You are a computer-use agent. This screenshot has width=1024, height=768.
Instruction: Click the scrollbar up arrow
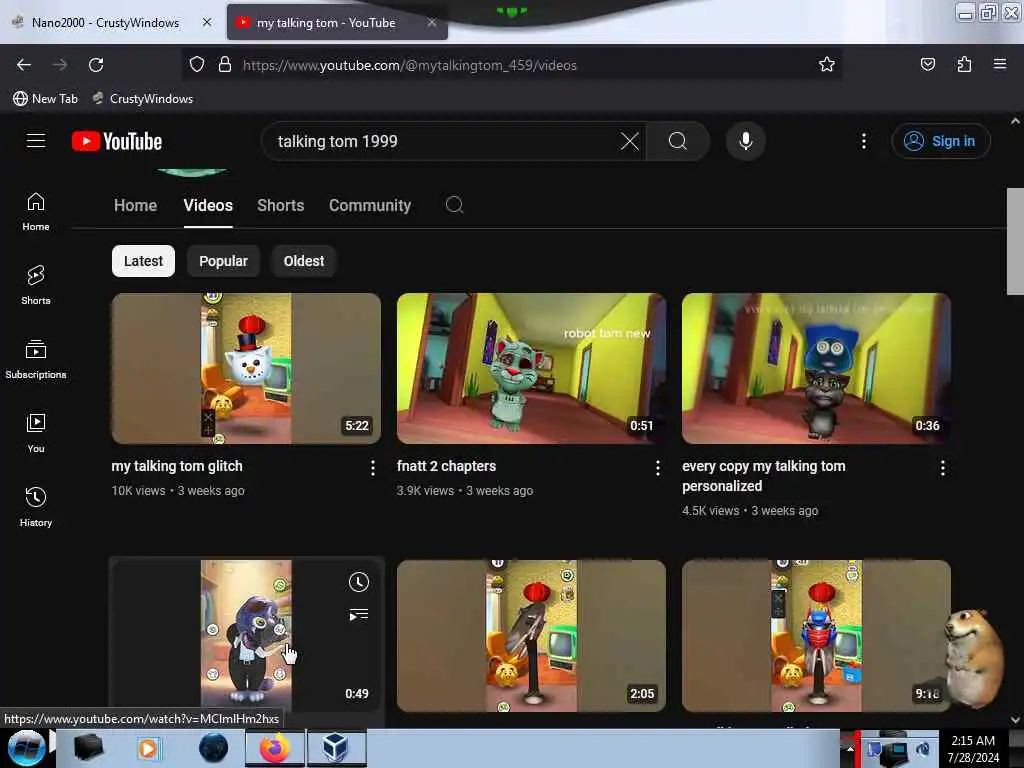[x=1015, y=121]
